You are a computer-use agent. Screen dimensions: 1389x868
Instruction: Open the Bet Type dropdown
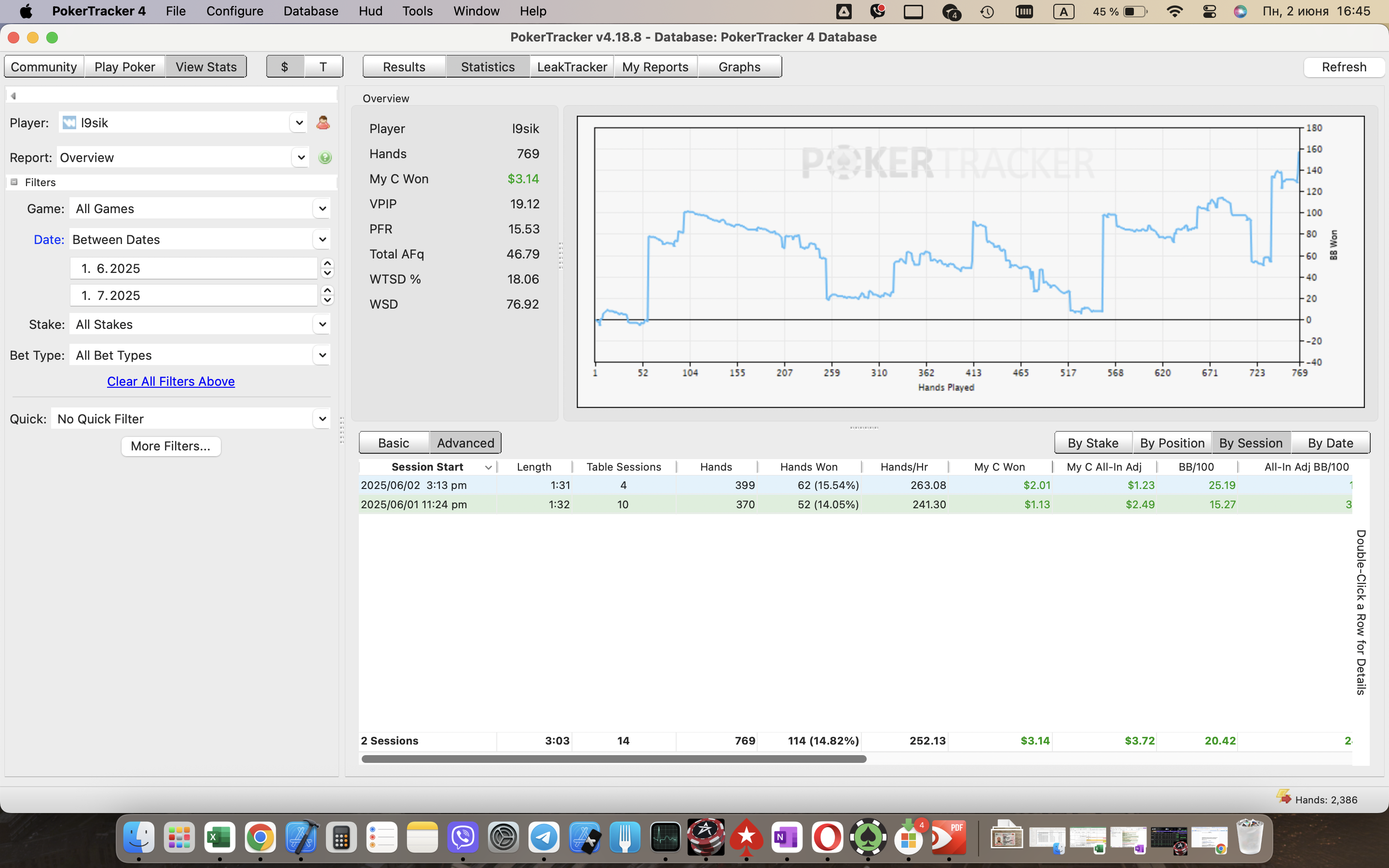pos(322,355)
